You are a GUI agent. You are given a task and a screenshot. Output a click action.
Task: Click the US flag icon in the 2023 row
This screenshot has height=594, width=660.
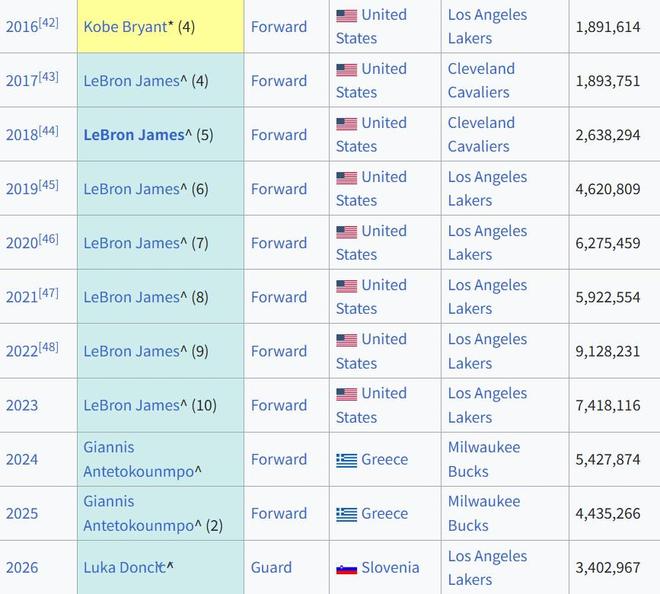click(x=346, y=394)
